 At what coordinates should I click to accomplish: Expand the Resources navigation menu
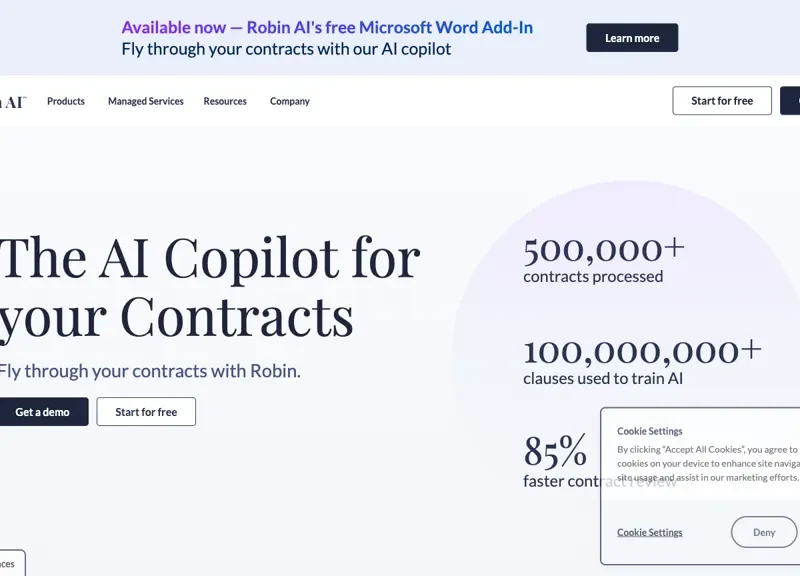point(225,101)
